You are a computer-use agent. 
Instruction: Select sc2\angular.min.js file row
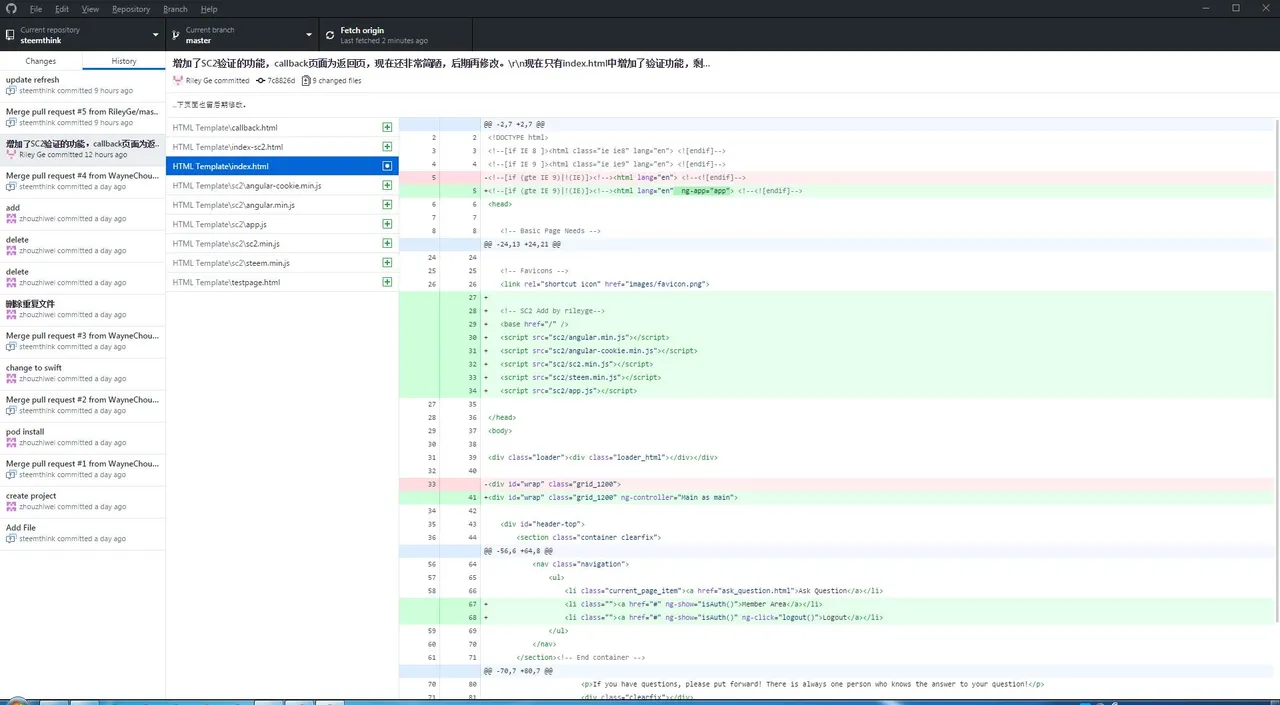(282, 205)
